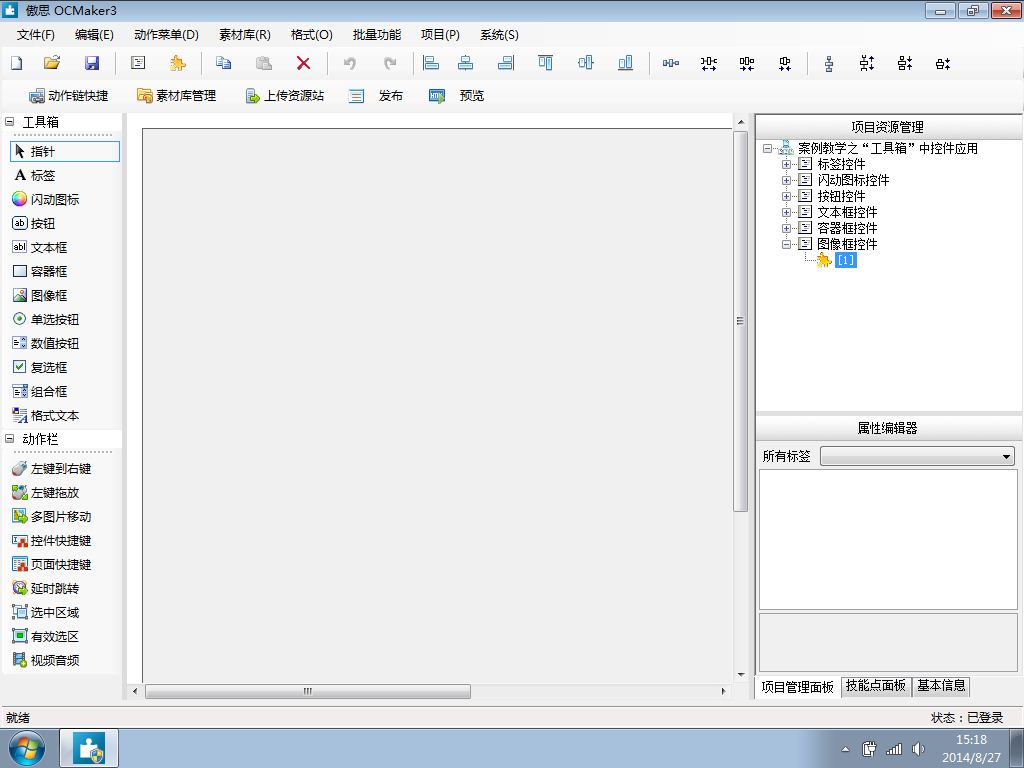Expand the 标签控件 tree node
The width and height of the screenshot is (1024, 768).
click(787, 164)
